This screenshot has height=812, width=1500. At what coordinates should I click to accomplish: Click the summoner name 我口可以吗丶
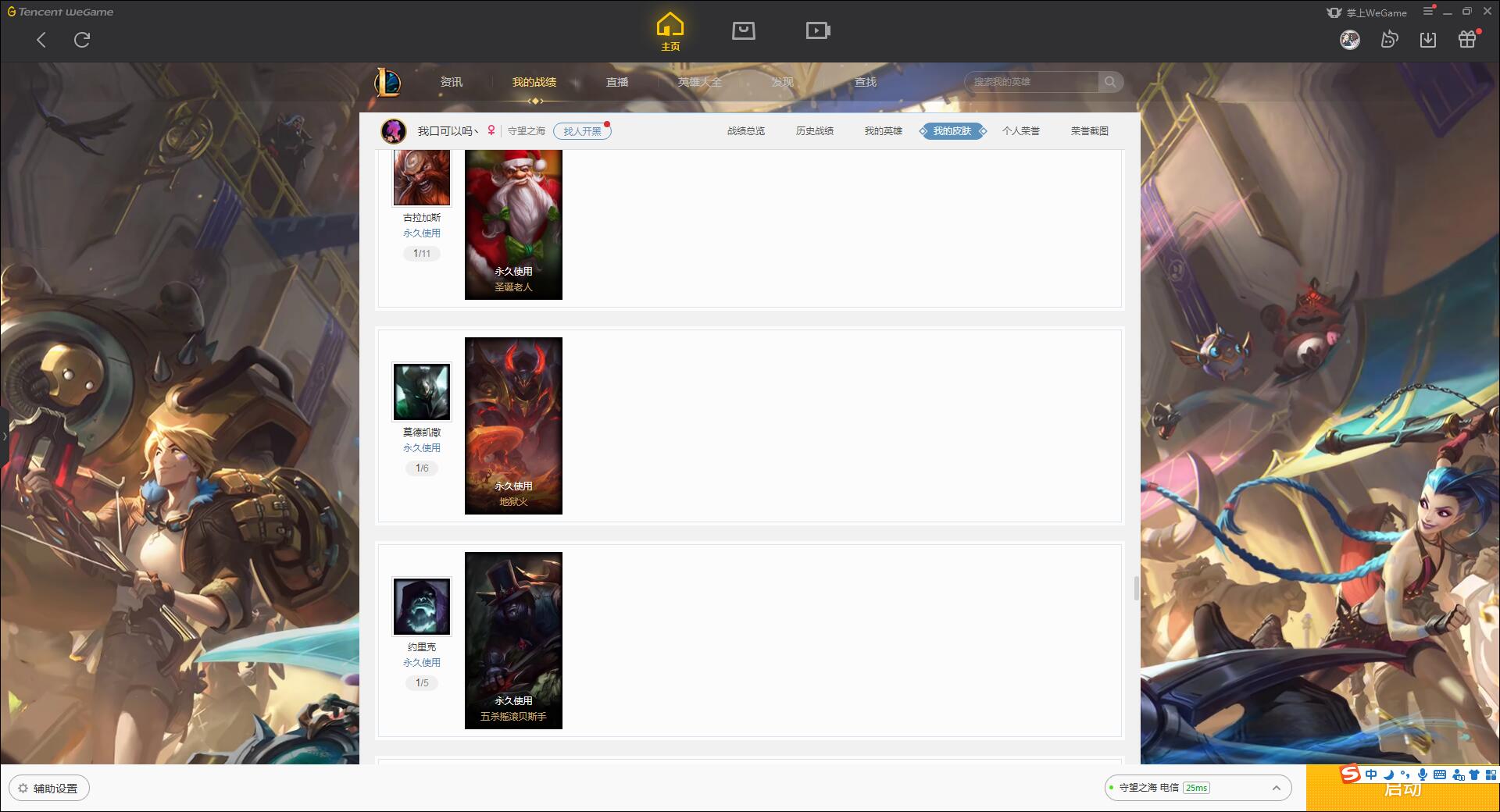(448, 131)
